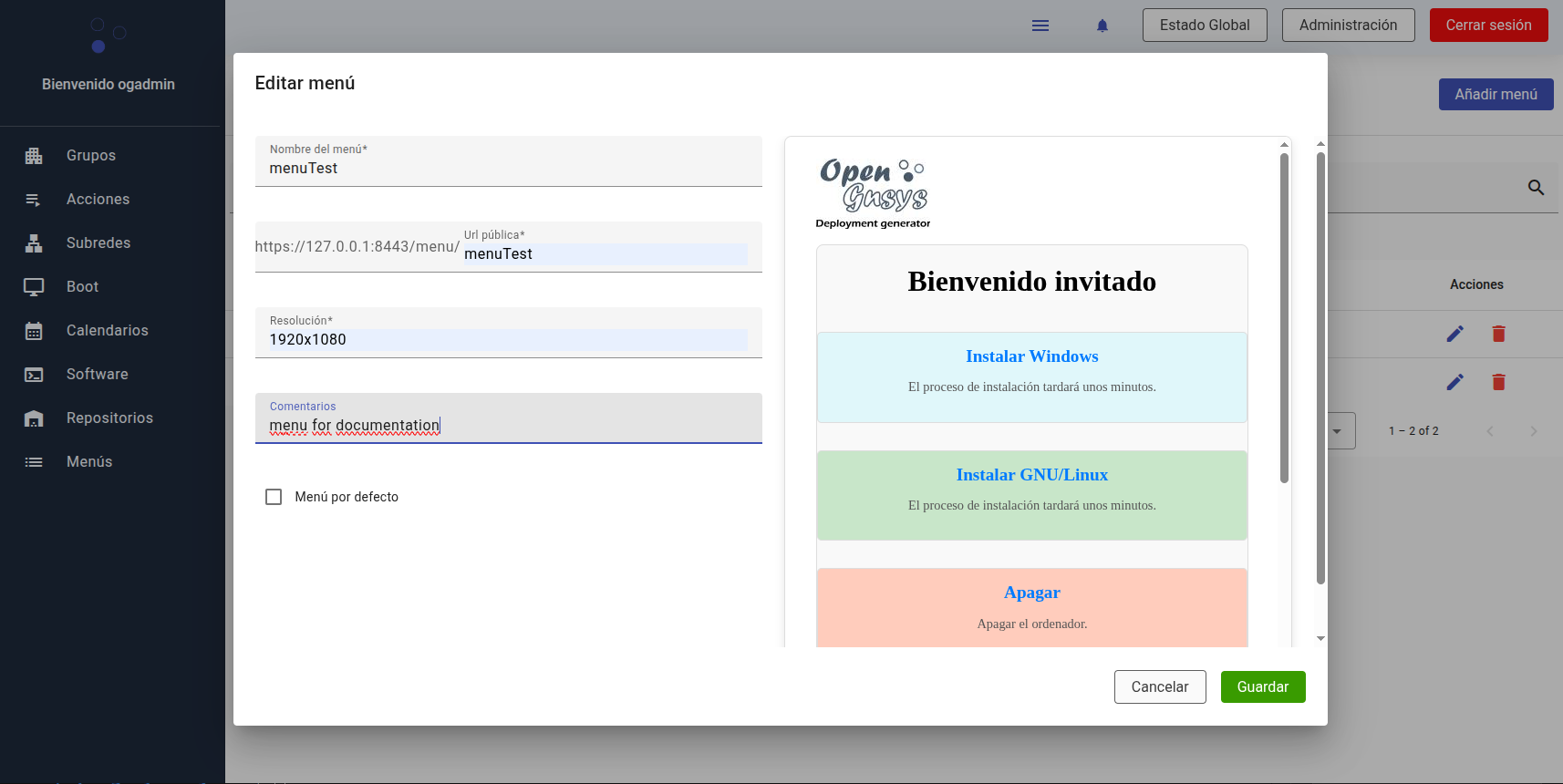
Task: Click the search magnifier icon
Action: 1536,188
